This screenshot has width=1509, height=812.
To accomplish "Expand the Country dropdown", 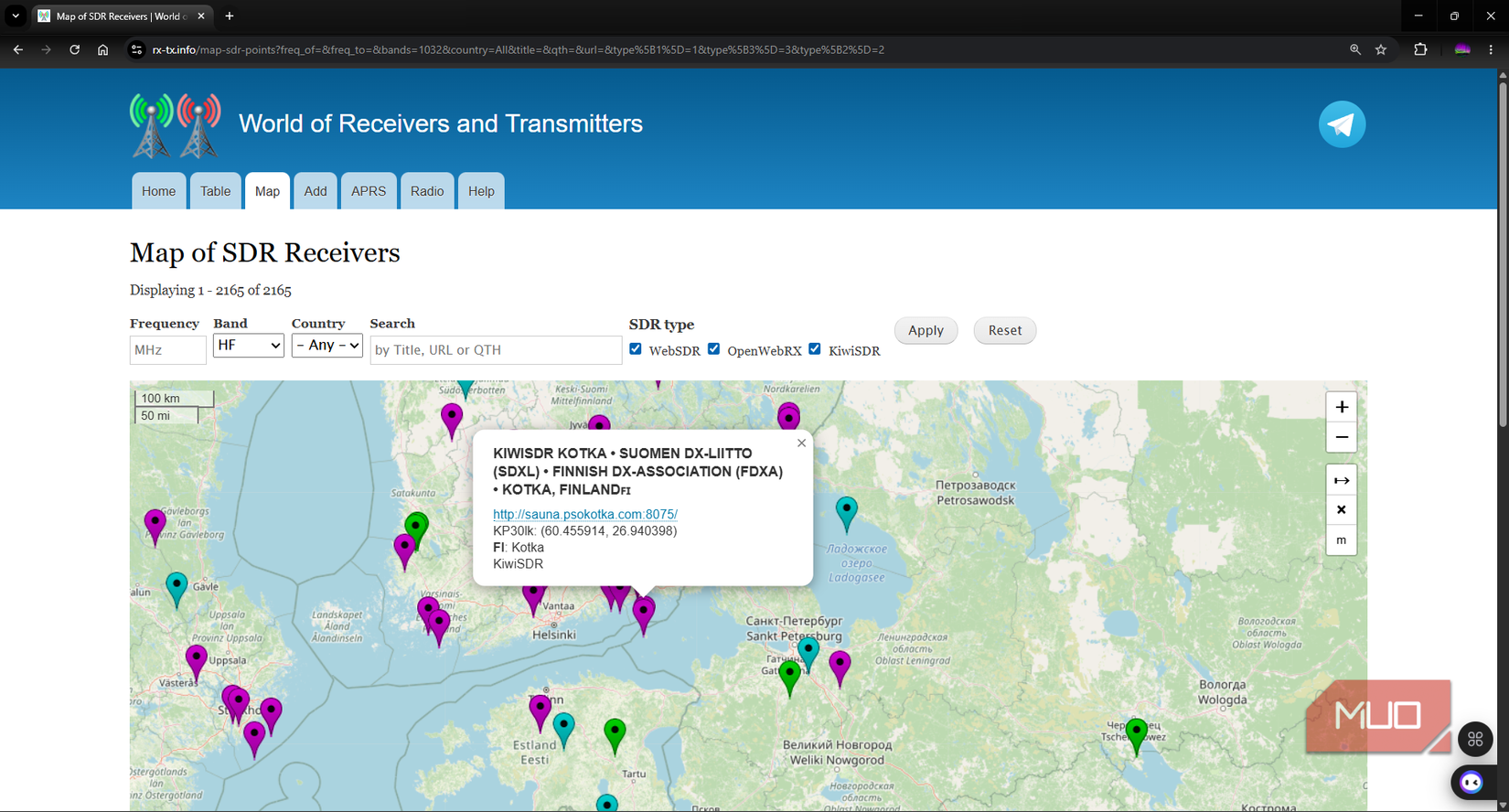I will (327, 345).
